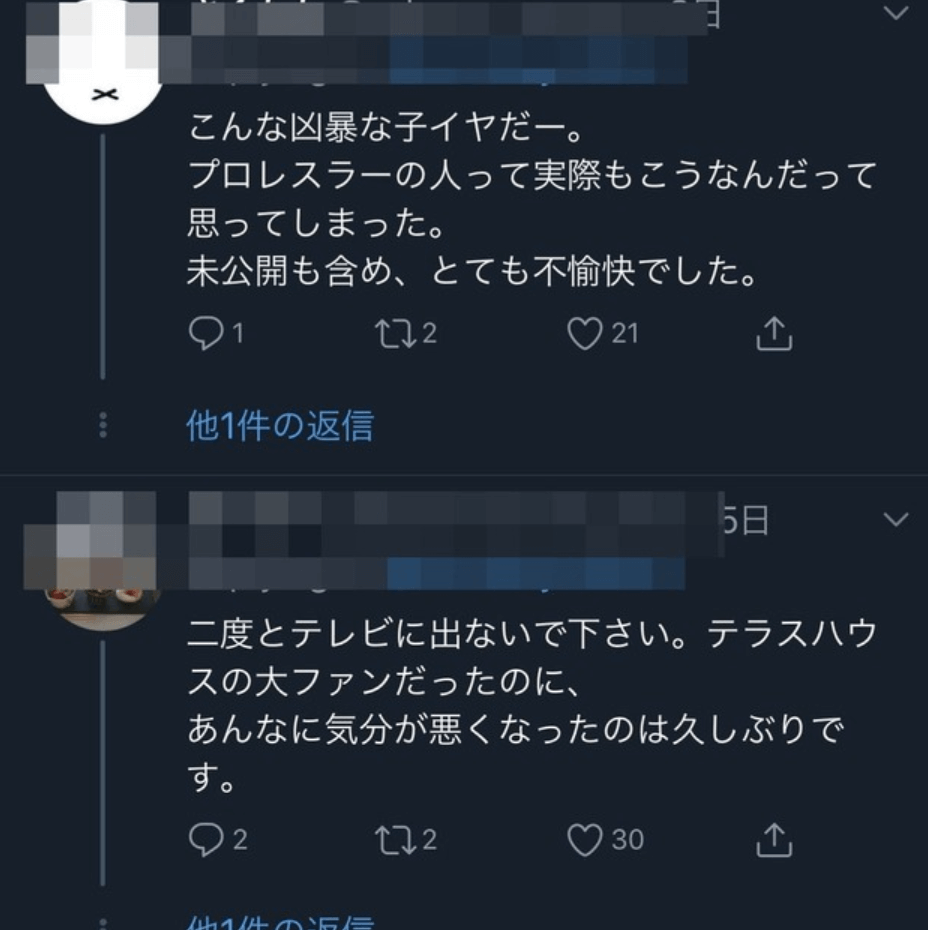Open the white bunny profile avatar

click(x=103, y=62)
